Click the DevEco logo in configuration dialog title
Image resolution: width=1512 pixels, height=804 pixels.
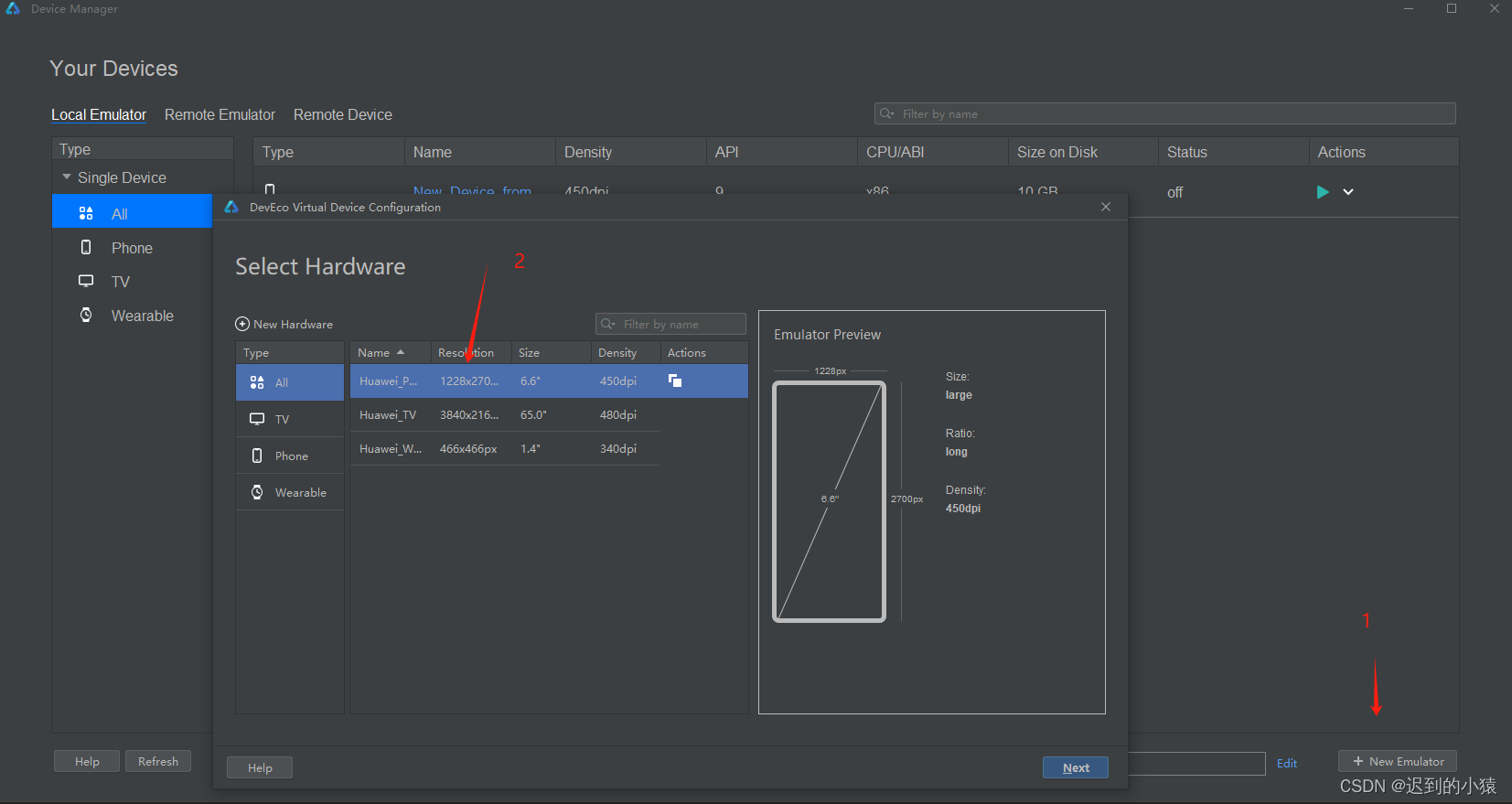coord(231,207)
